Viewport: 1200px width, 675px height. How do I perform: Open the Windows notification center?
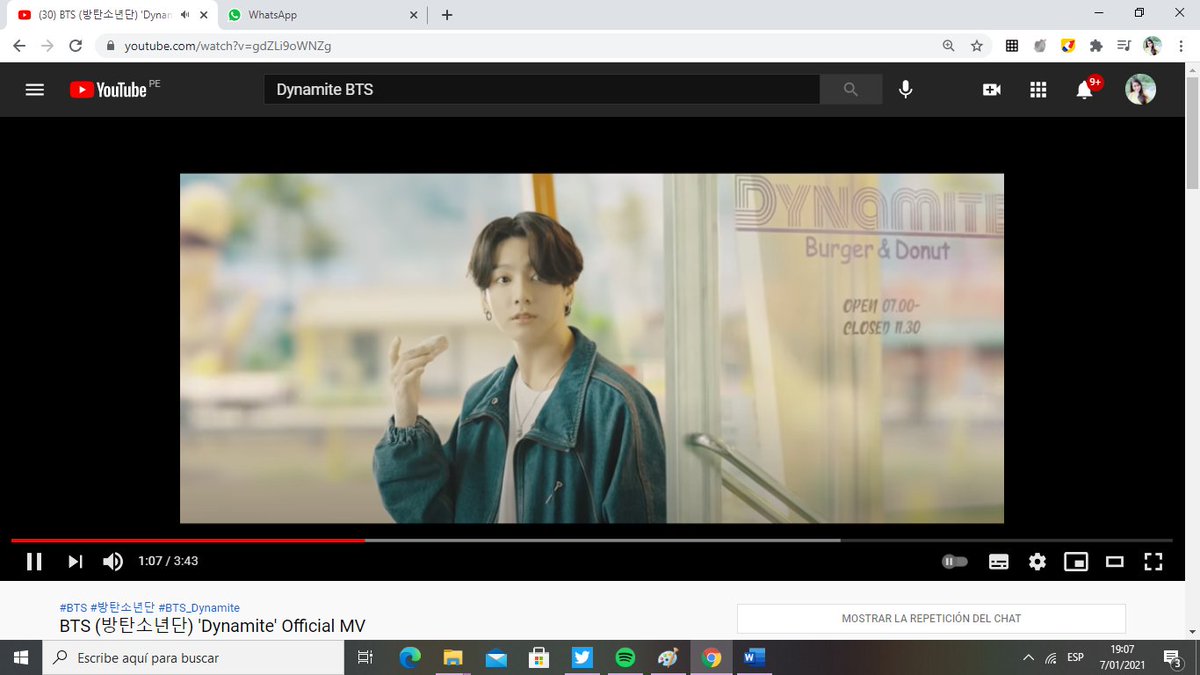tap(1174, 657)
